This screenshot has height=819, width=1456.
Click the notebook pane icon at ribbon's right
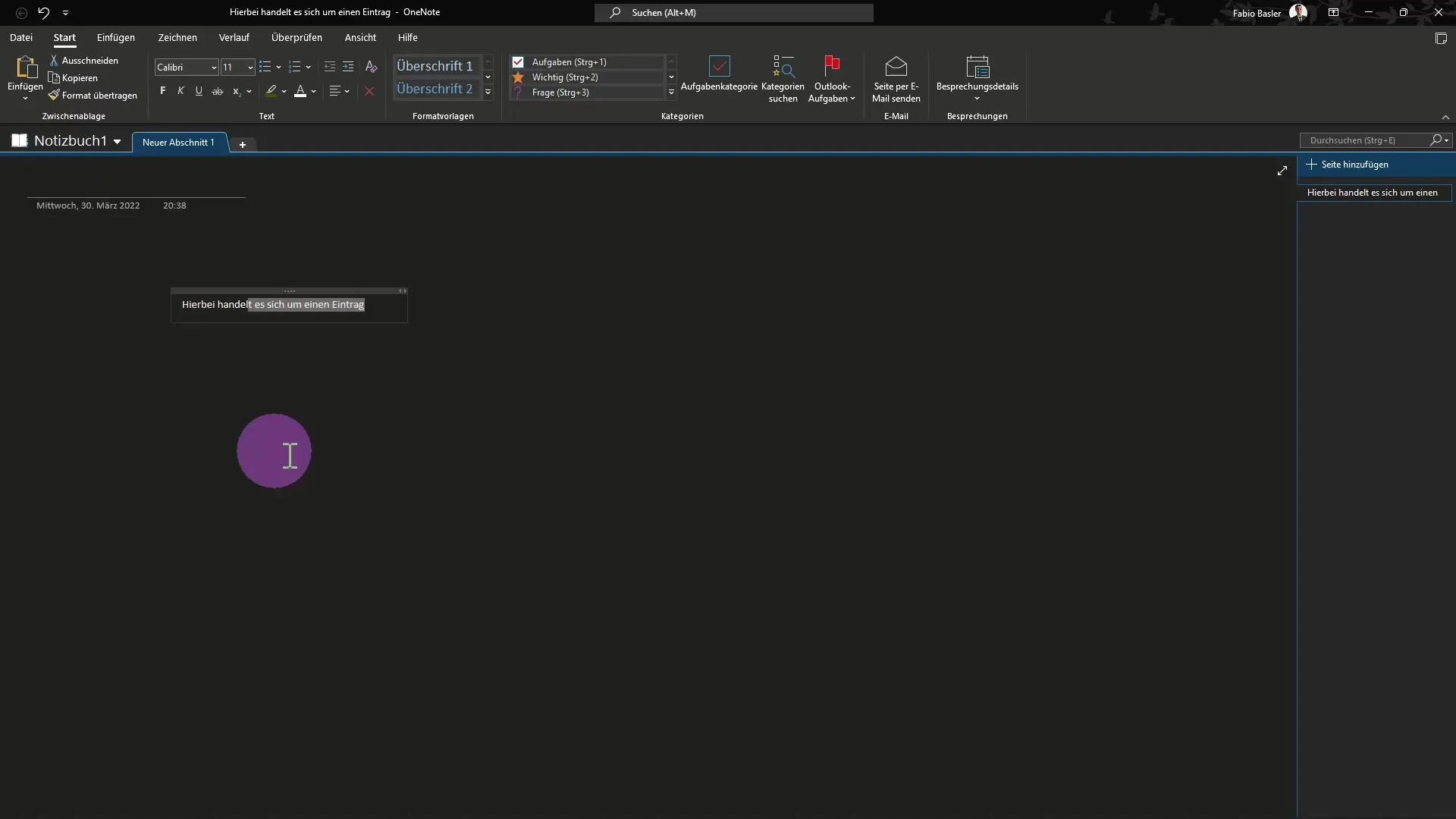1441,39
